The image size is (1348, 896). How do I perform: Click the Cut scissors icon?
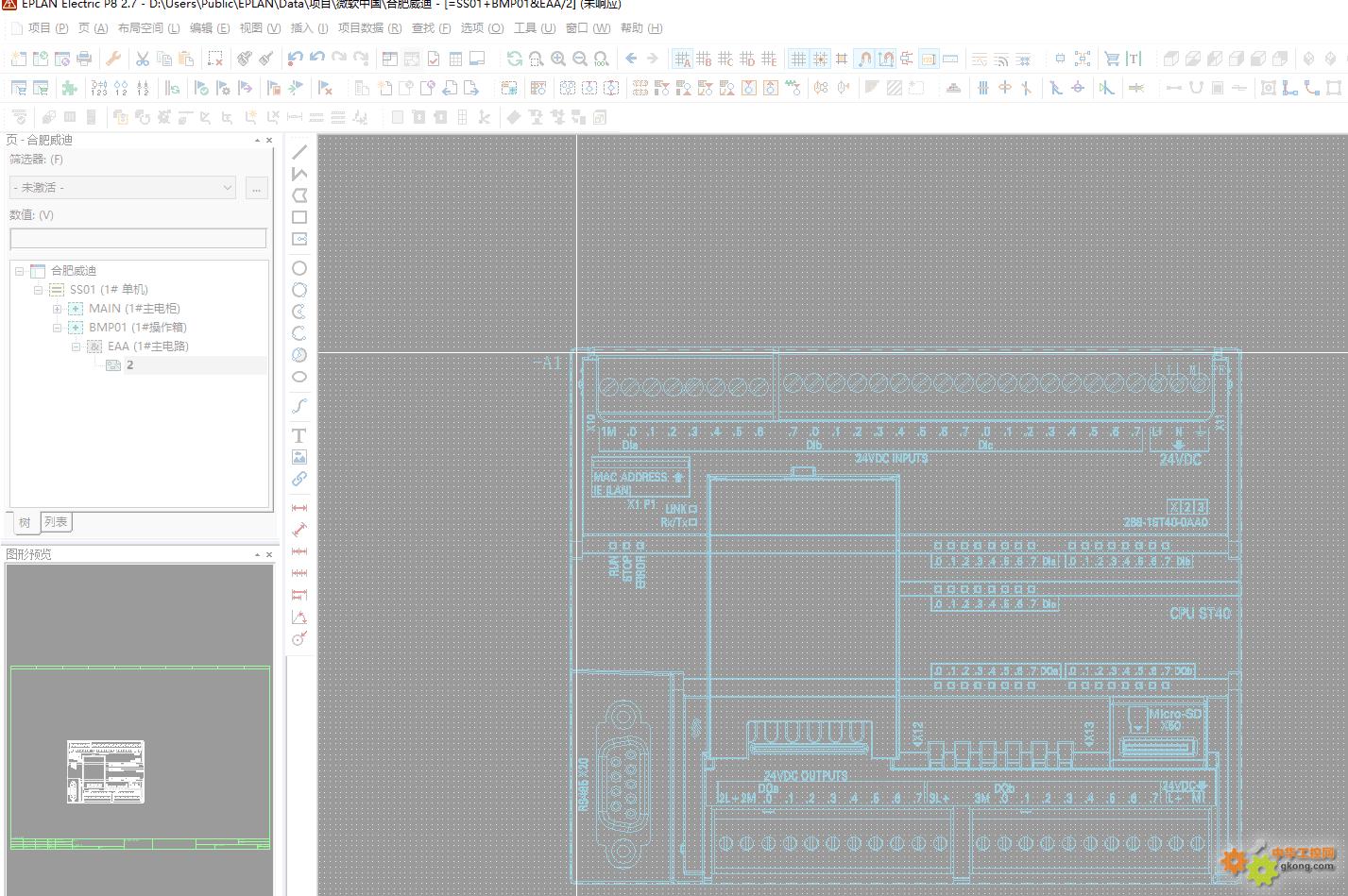tap(143, 59)
